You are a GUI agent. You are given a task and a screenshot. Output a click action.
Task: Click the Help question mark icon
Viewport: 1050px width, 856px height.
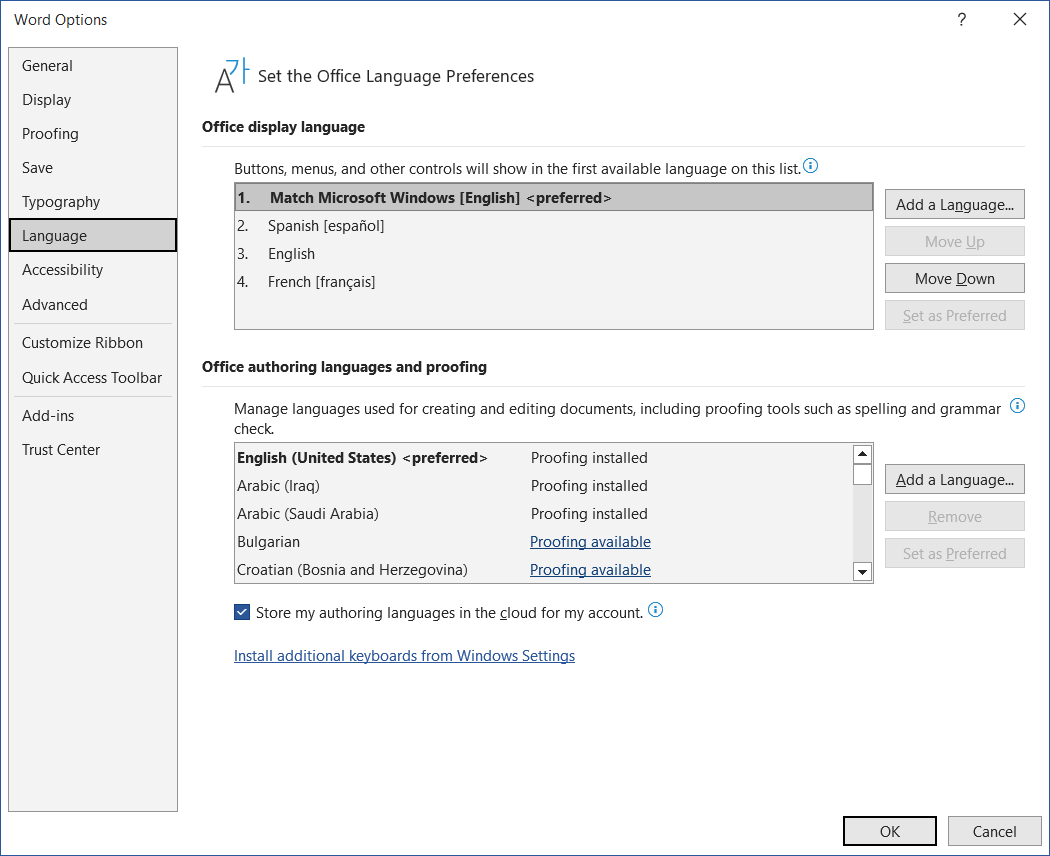click(x=962, y=19)
